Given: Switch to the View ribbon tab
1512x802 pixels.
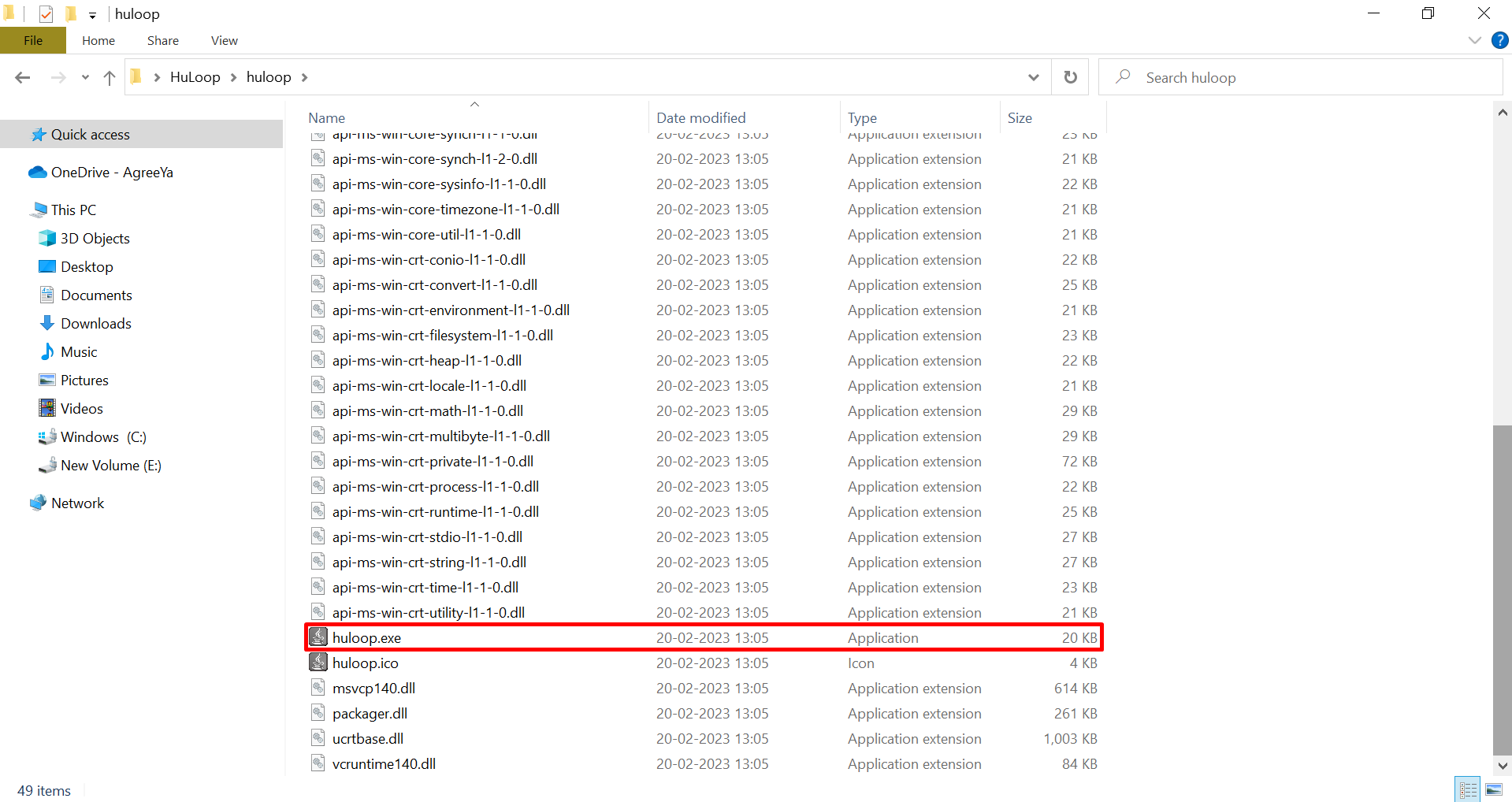Looking at the screenshot, I should pyautogui.click(x=224, y=41).
